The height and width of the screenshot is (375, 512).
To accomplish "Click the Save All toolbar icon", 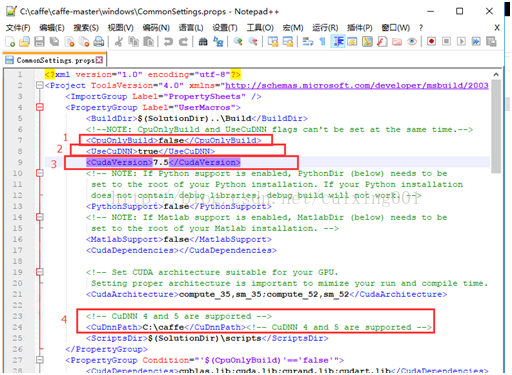I will click(54, 42).
